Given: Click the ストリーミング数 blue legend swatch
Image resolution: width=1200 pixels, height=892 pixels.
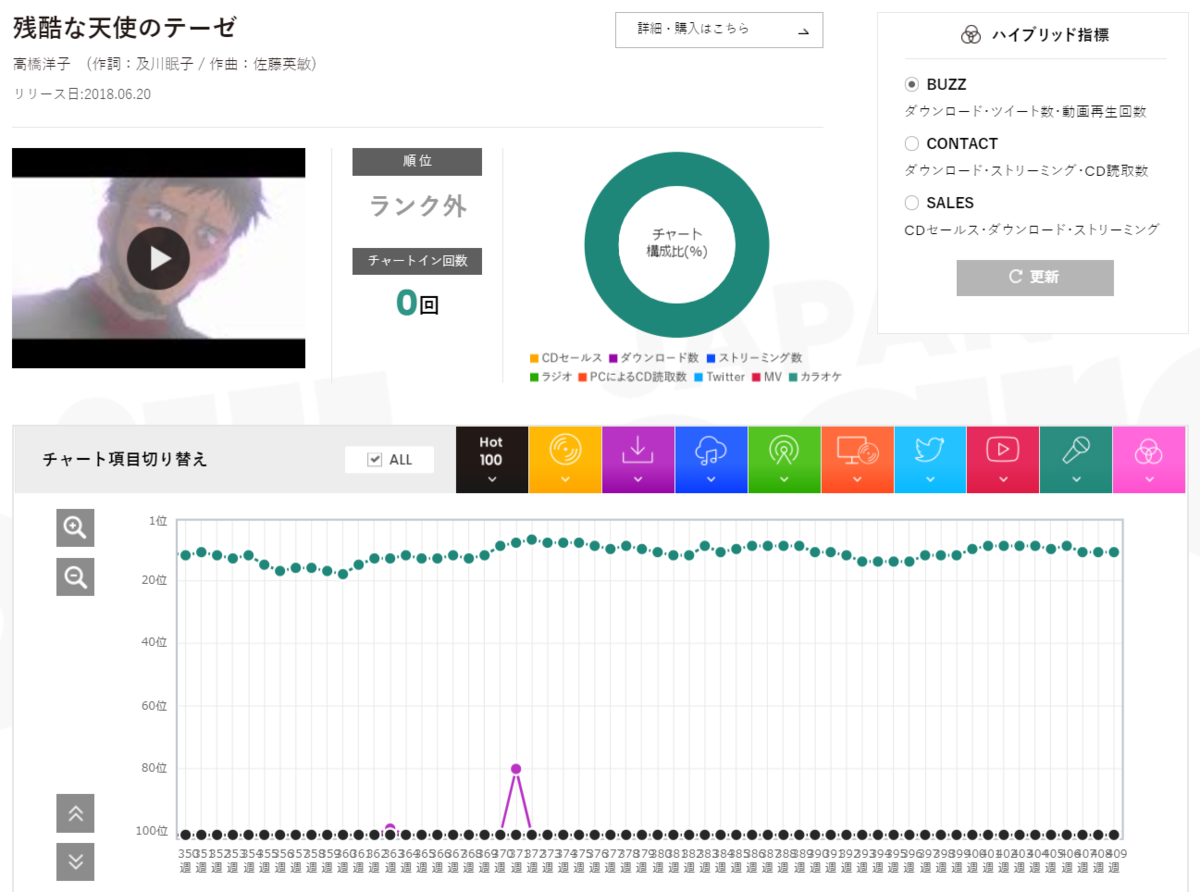Looking at the screenshot, I should pos(711,358).
